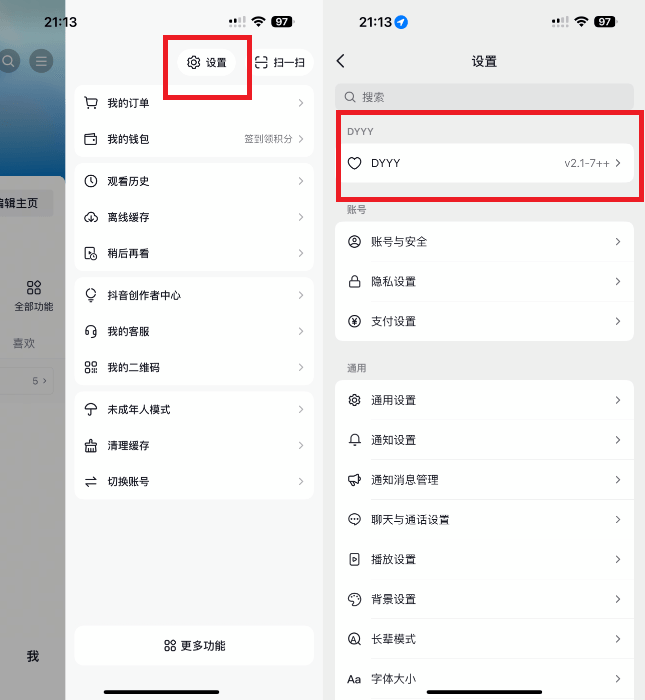Click the 搜索 field in settings
The image size is (645, 700).
(484, 97)
